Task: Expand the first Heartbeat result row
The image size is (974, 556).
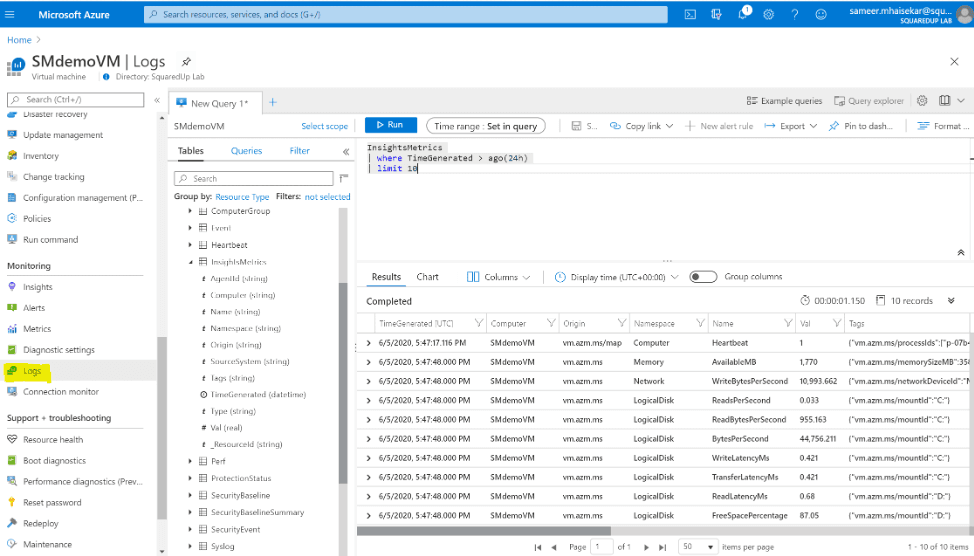Action: point(368,343)
